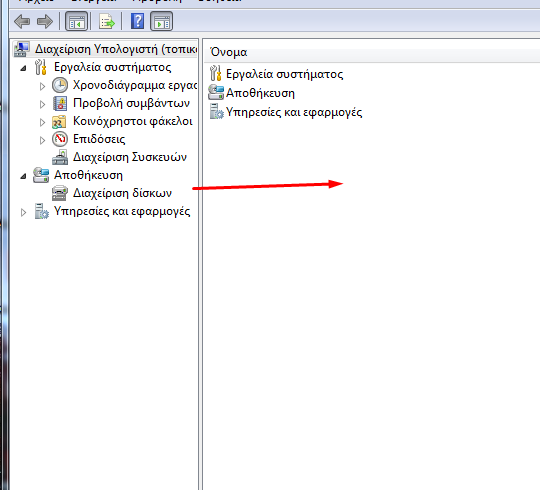Expand the Προβολή συμβάντων node

(x=42, y=104)
